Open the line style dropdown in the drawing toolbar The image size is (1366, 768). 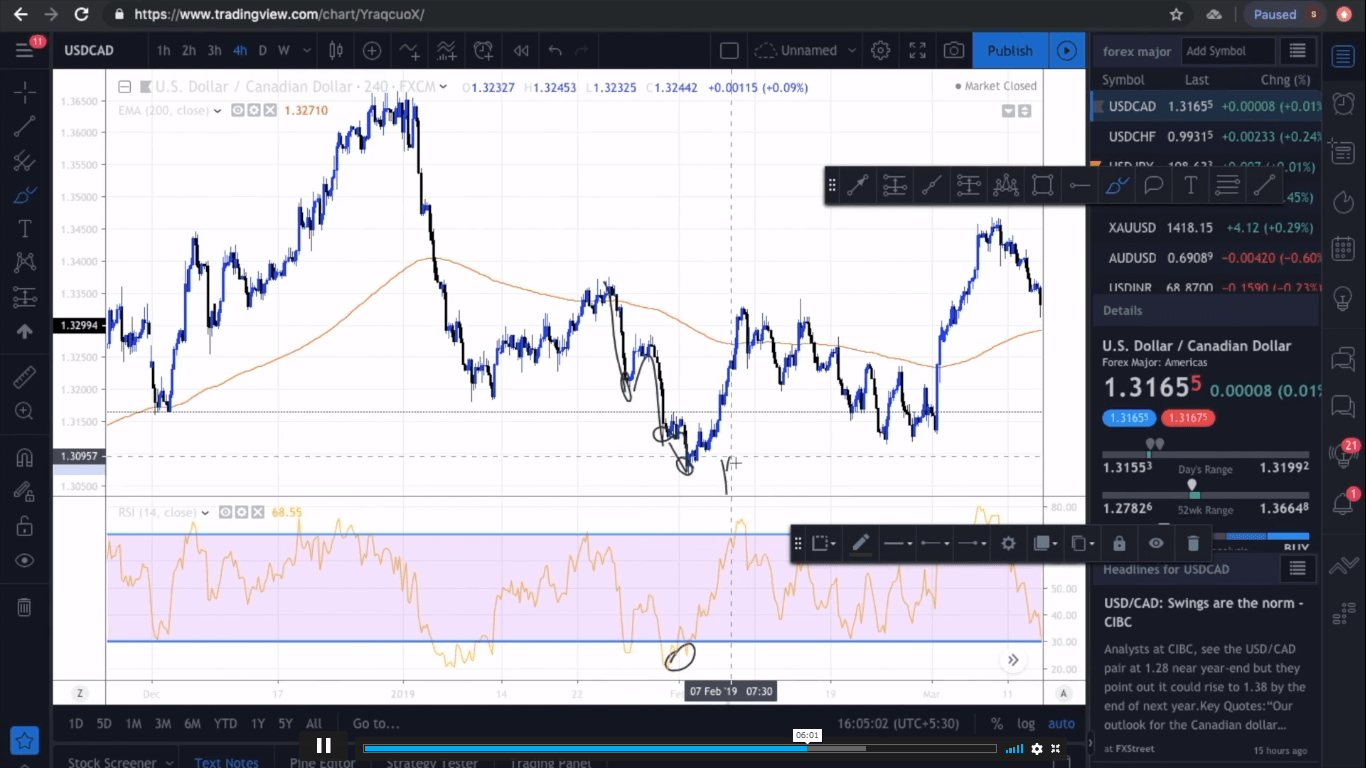coord(897,543)
